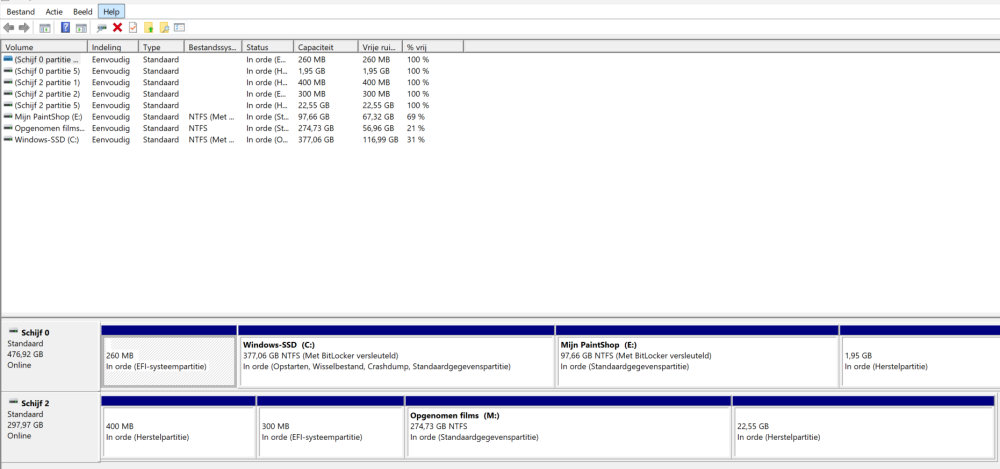1000x469 pixels.
Task: Open the blue question mark Help icon
Action: 65,27
